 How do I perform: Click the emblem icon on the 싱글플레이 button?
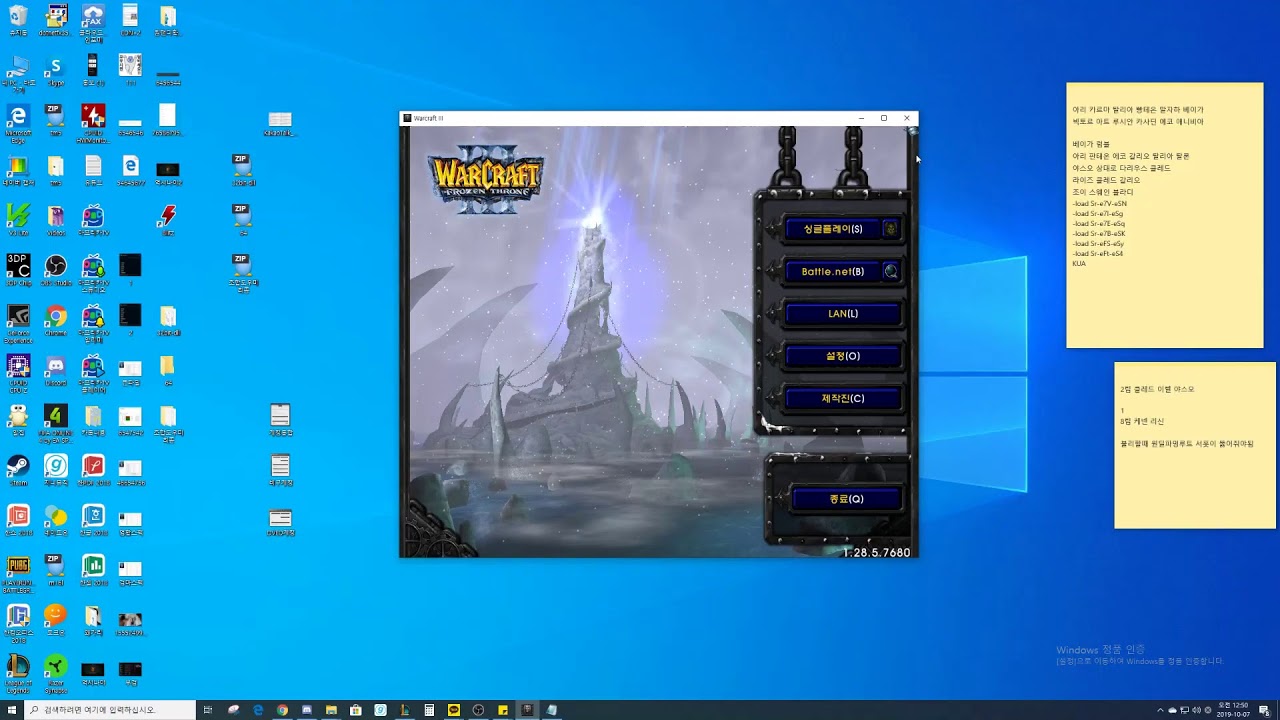point(890,229)
